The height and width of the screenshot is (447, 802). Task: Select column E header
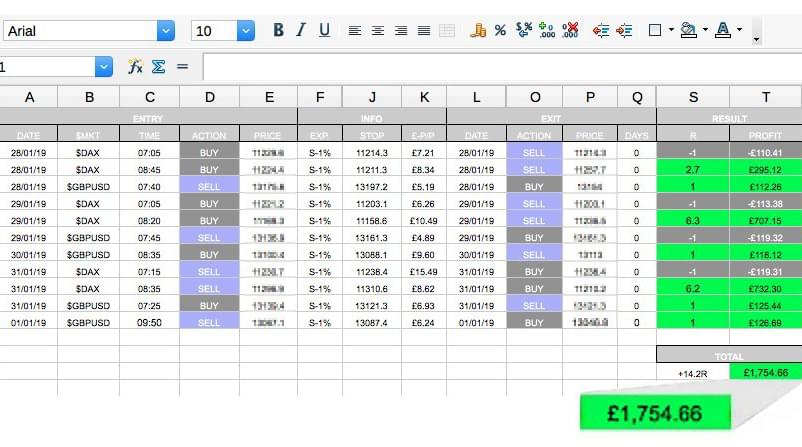click(268, 97)
